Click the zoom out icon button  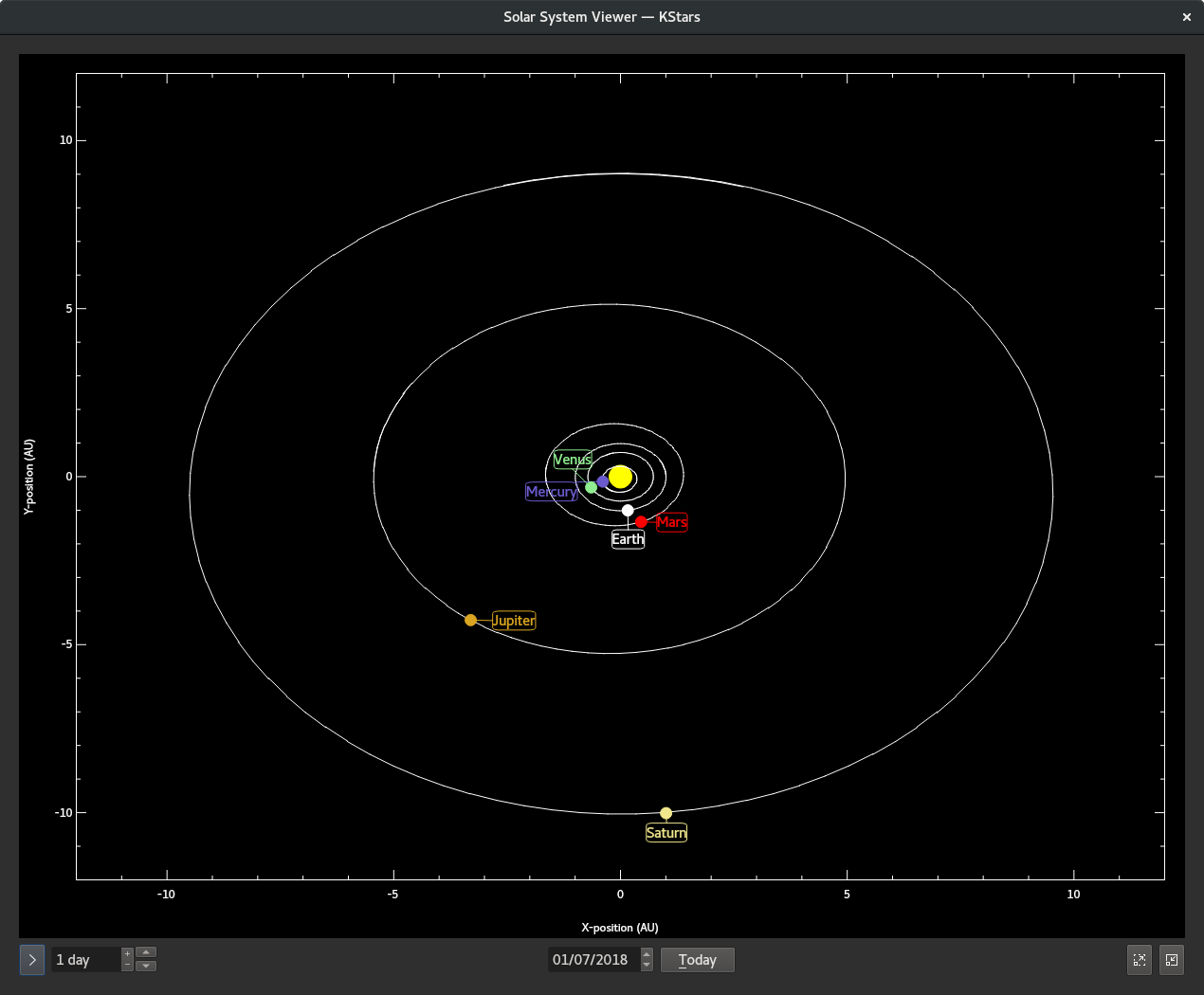[1172, 960]
